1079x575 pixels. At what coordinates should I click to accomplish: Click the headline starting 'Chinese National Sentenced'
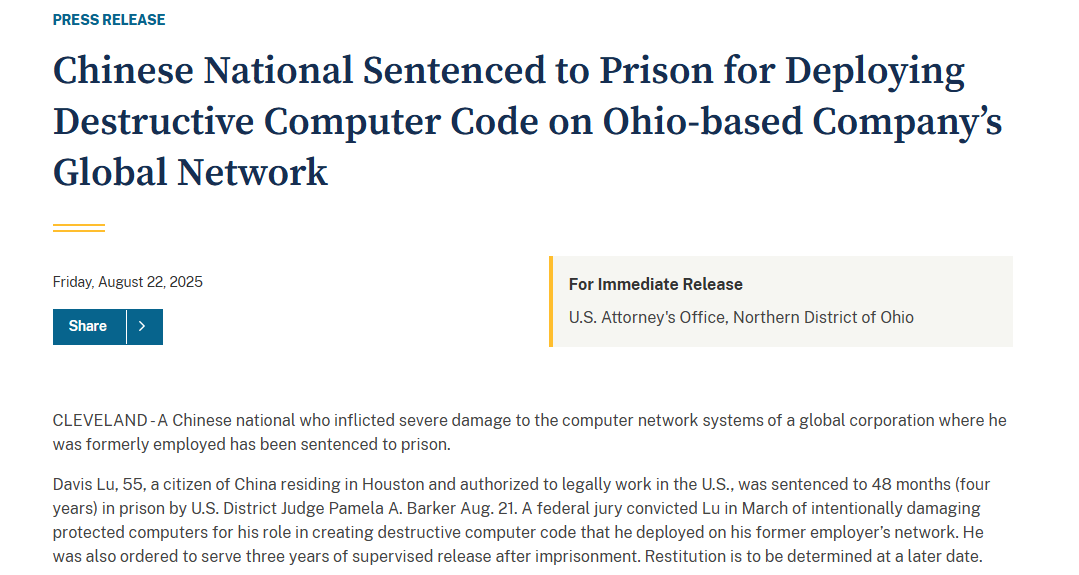[x=508, y=72]
